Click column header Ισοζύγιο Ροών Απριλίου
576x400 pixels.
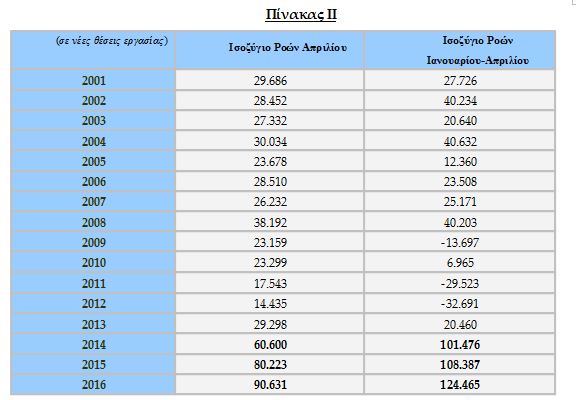[x=288, y=48]
